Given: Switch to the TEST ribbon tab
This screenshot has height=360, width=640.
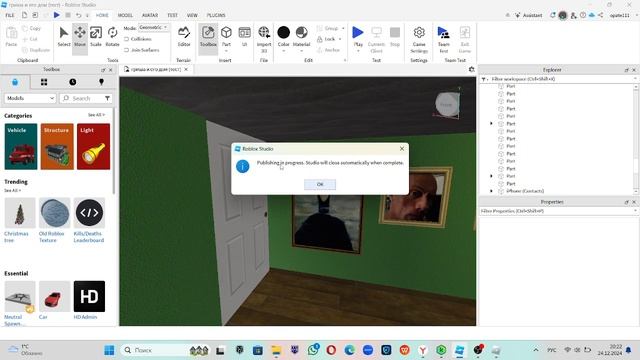Looking at the screenshot, I should [172, 15].
